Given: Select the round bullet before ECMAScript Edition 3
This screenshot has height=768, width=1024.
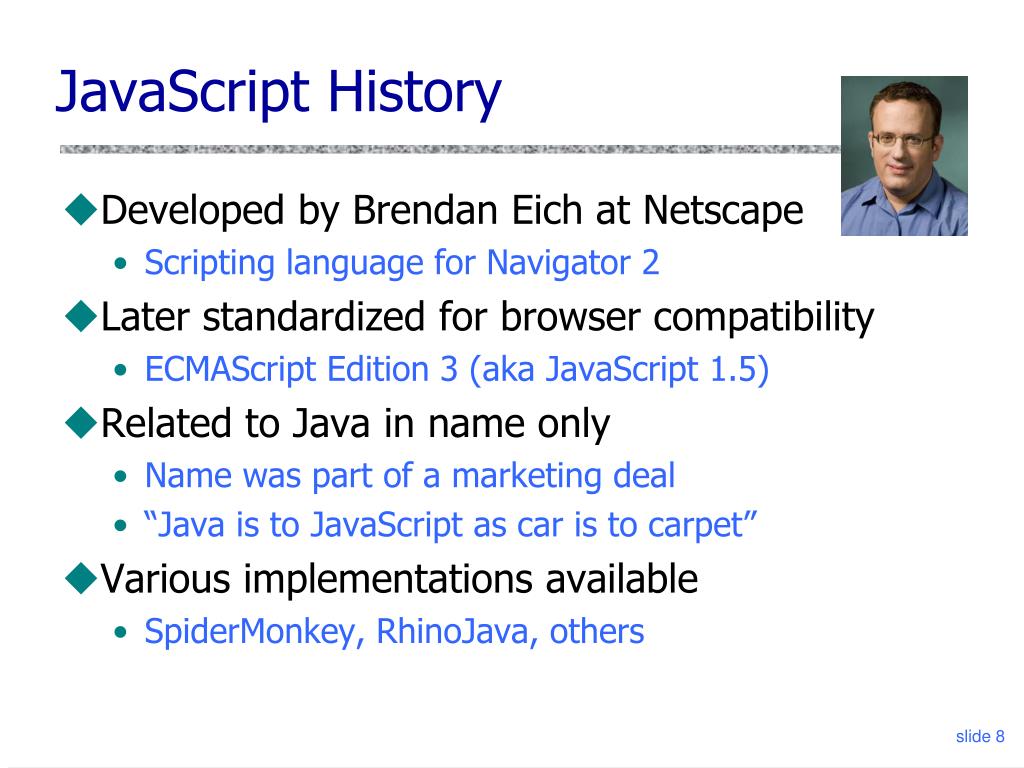Looking at the screenshot, I should coord(120,370).
